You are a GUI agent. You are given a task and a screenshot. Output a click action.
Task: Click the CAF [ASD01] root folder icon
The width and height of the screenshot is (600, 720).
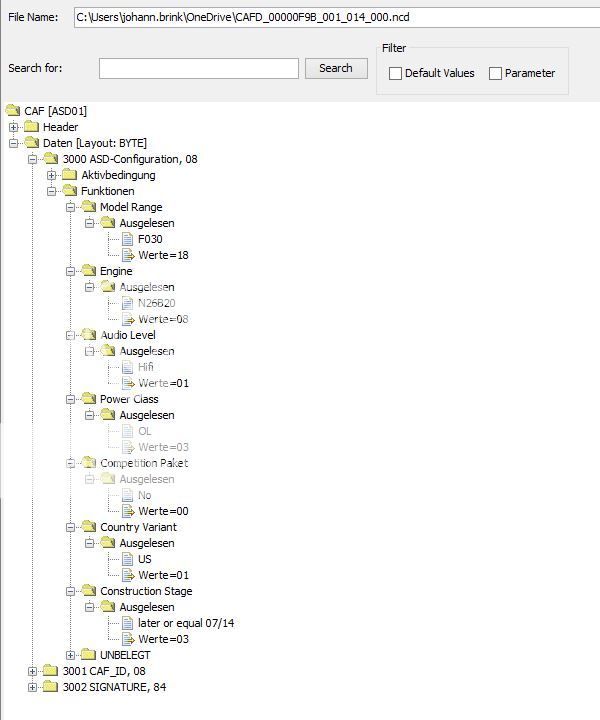[x=13, y=111]
